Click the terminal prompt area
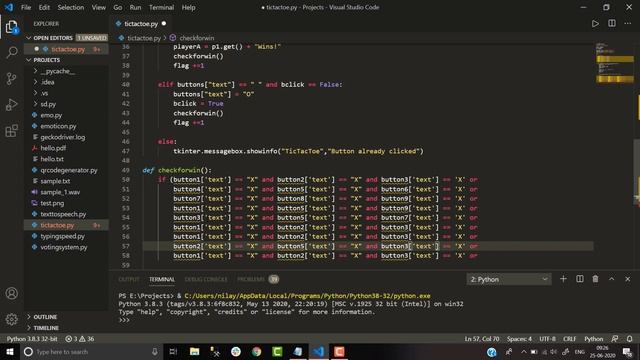Image resolution: width=640 pixels, height=360 pixels. [125, 320]
